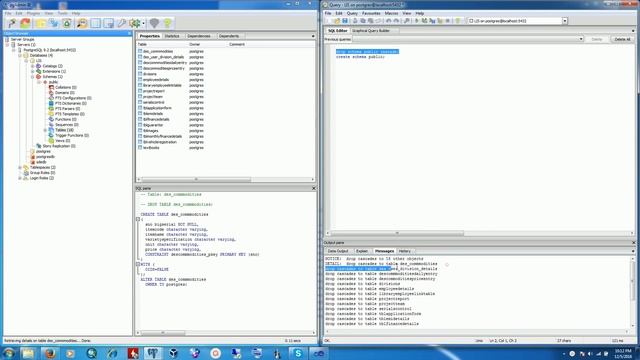Collapse the Databases (4) node
Viewport: 640px width, 360px height.
20,55
